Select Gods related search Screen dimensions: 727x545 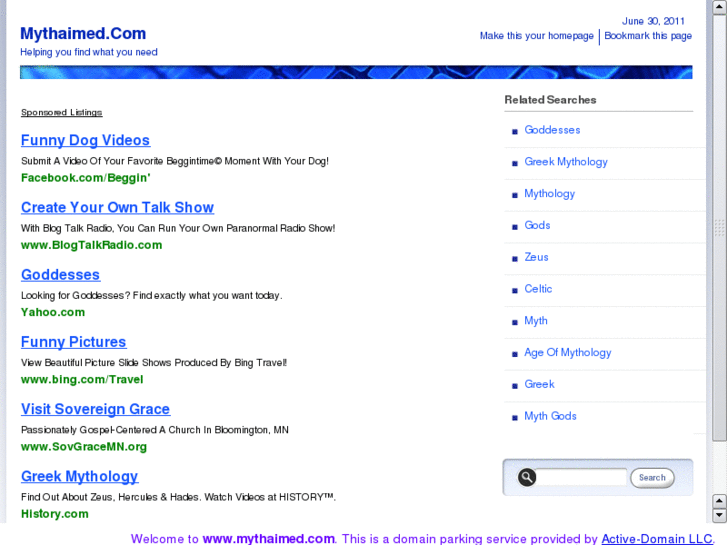[x=537, y=225]
